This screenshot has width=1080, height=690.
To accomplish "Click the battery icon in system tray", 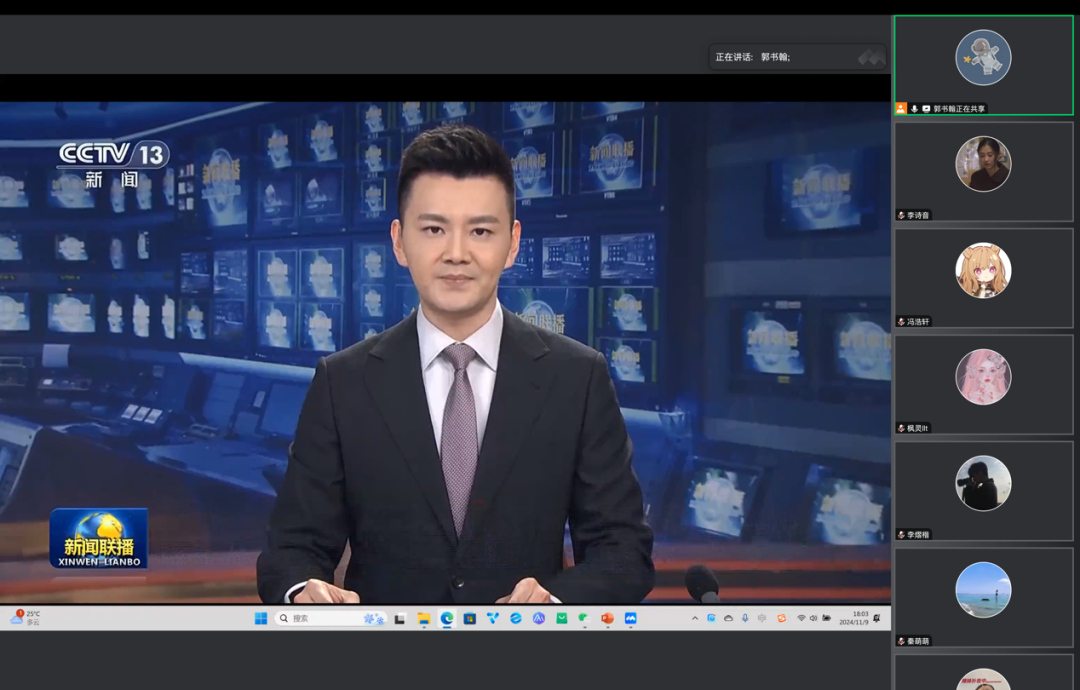I will [x=827, y=618].
